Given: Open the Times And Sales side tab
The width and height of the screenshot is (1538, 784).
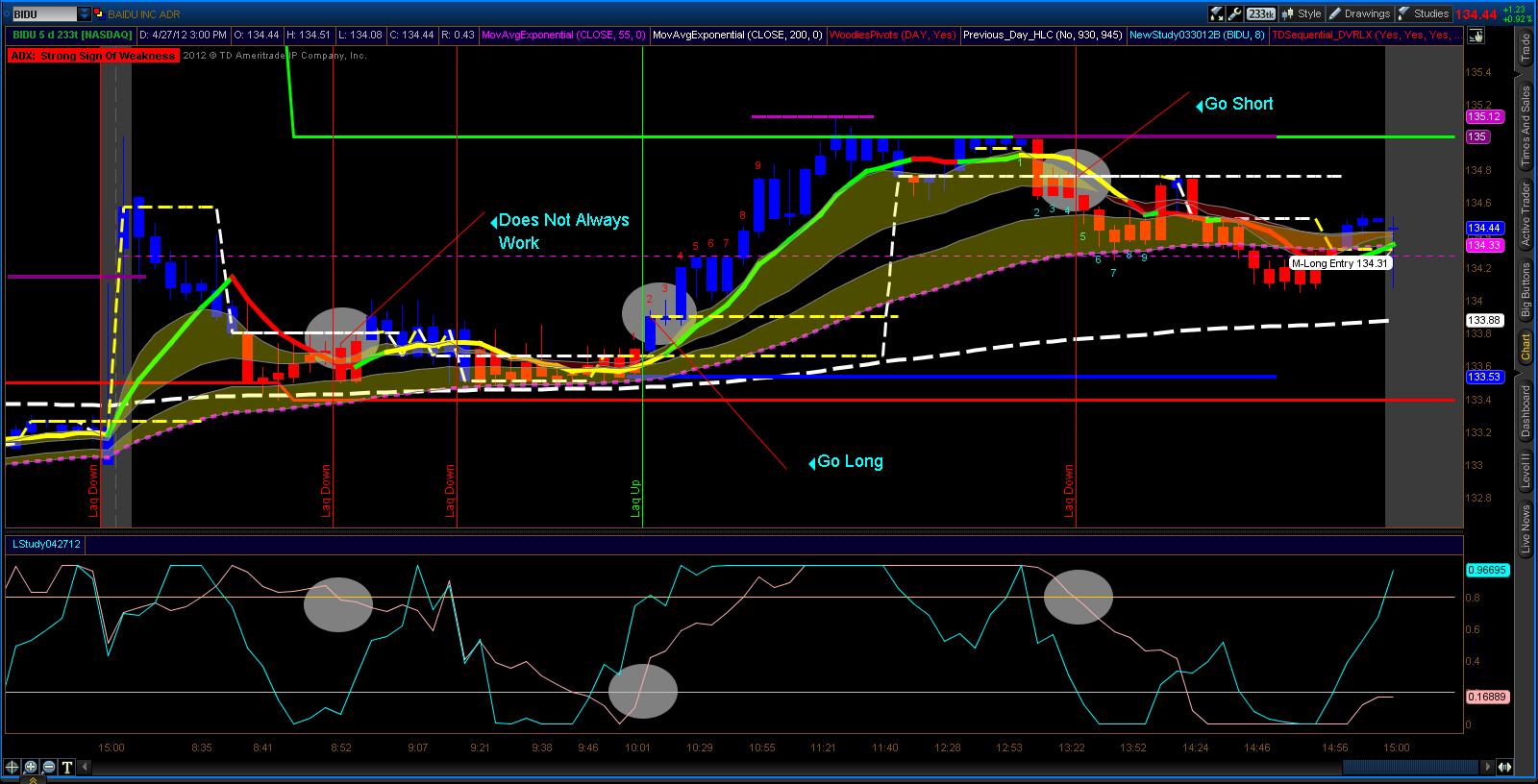Looking at the screenshot, I should (x=1525, y=127).
